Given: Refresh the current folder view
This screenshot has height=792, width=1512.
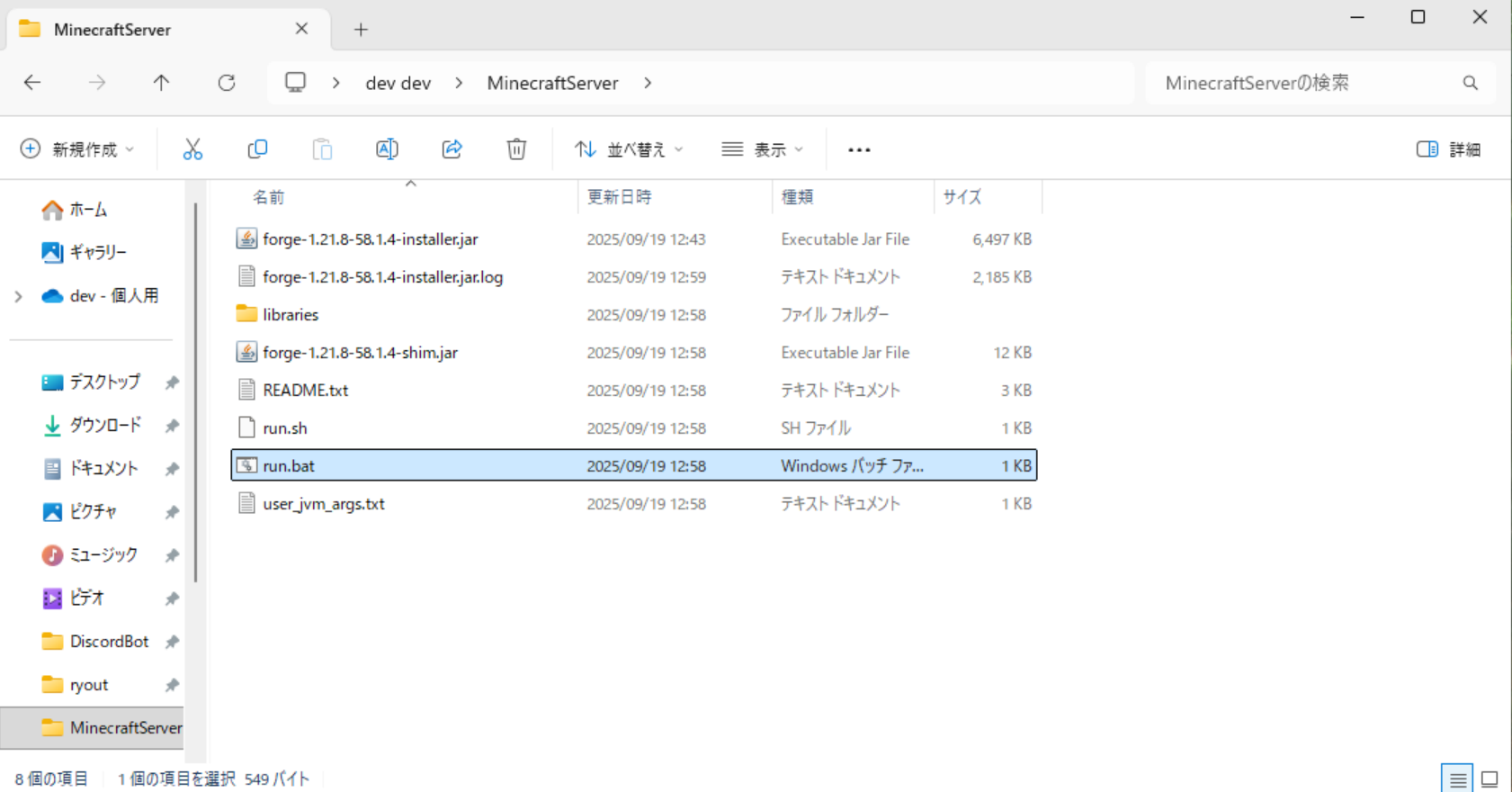Looking at the screenshot, I should coord(227,83).
